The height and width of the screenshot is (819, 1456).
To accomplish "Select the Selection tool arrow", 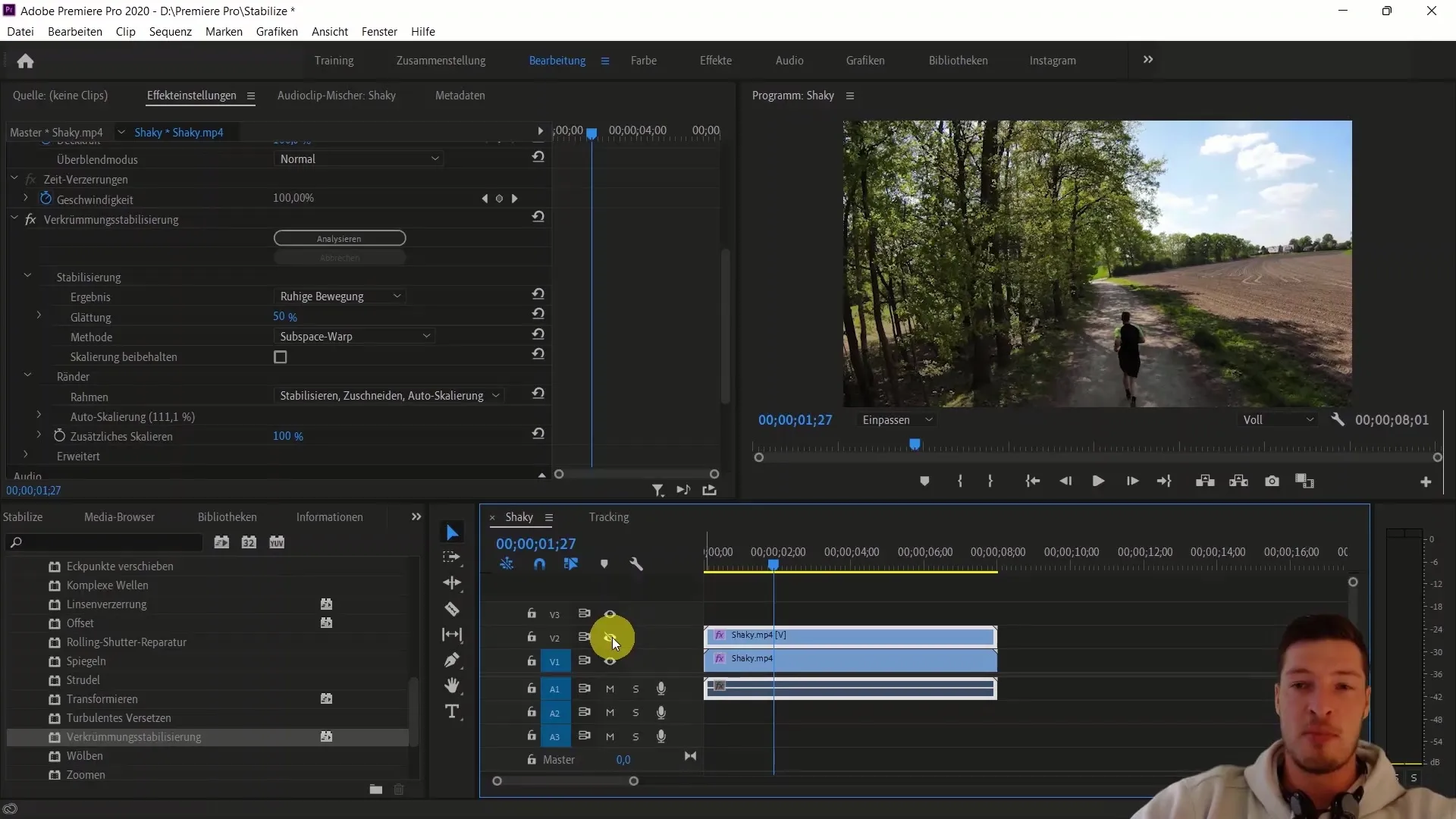I will coord(452,532).
